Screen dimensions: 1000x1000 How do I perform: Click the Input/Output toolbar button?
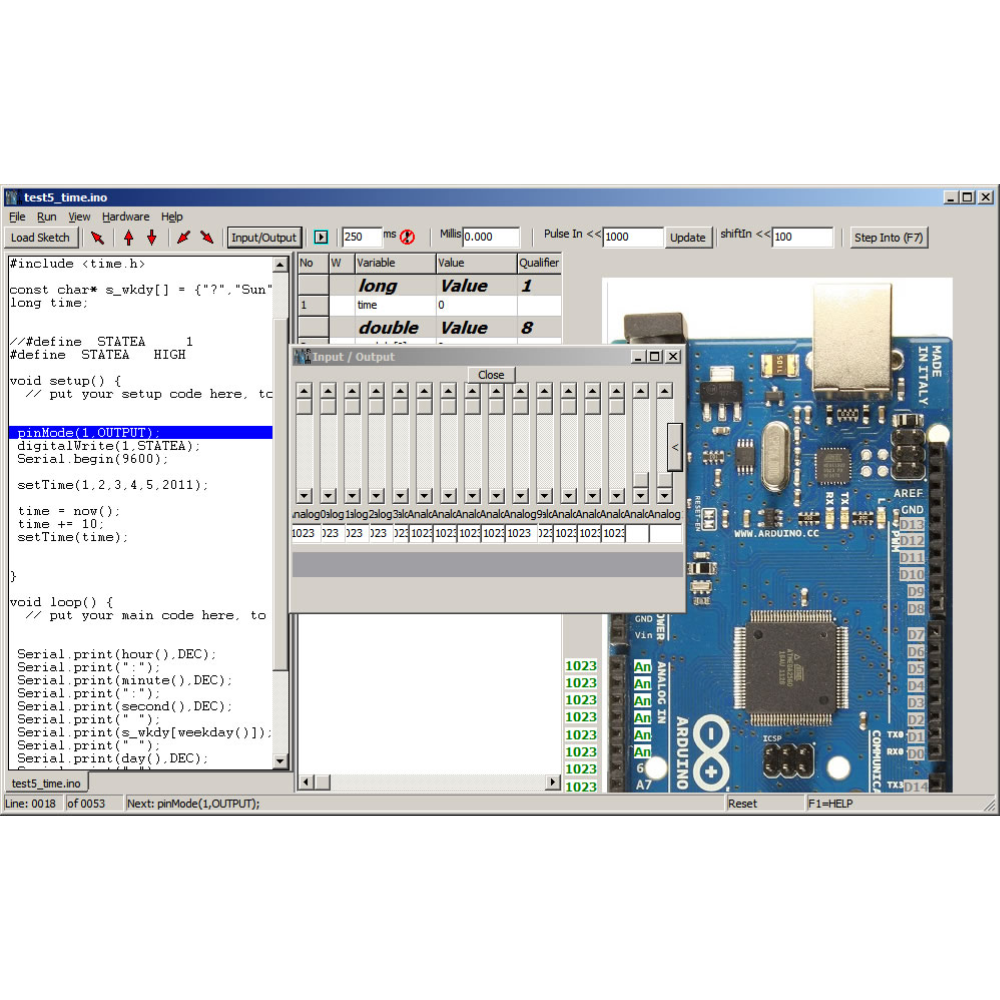coord(264,238)
